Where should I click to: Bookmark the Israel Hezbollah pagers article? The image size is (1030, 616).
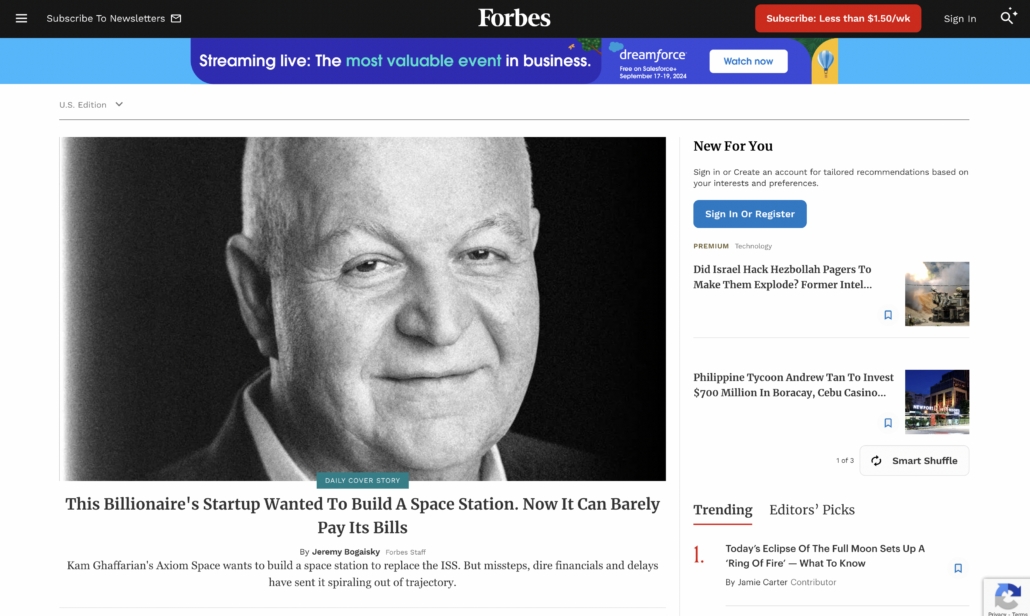pos(888,315)
